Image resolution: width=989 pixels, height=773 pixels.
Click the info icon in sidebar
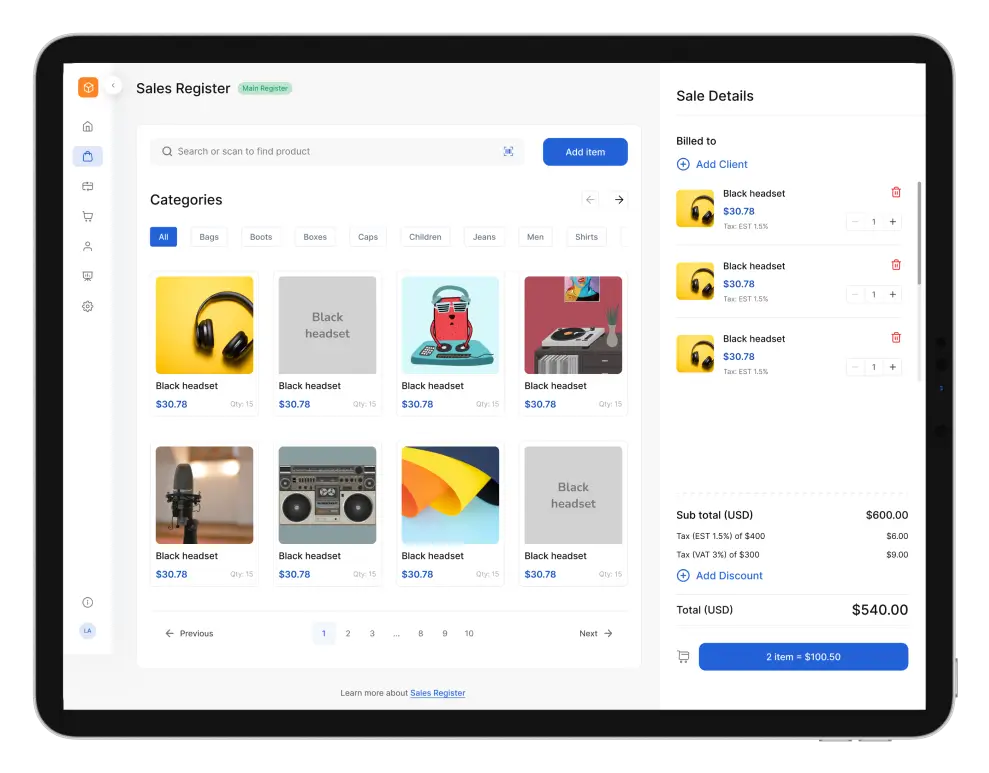tap(88, 602)
